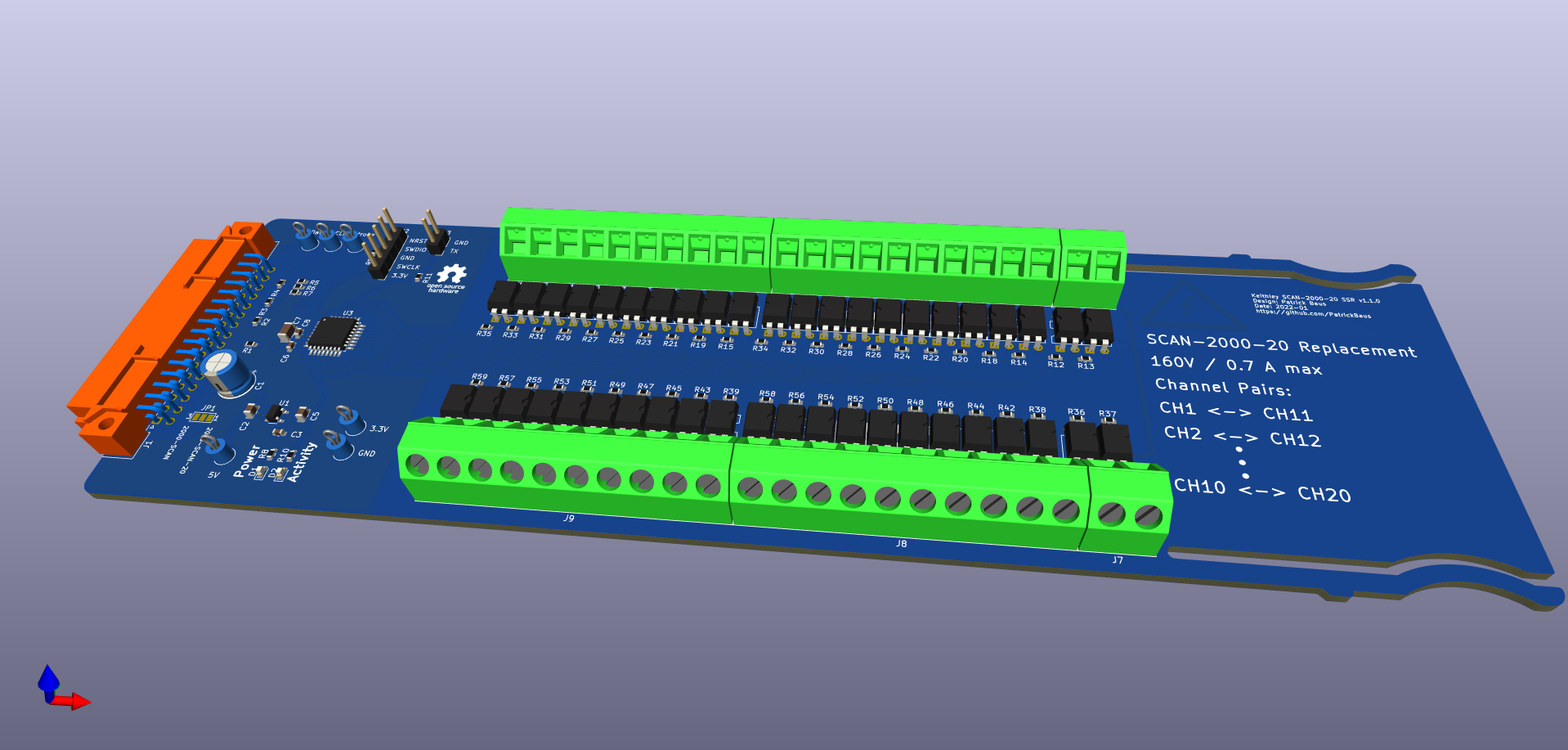1568x750 pixels.
Task: Click the SWCLK pin label
Action: (x=408, y=267)
